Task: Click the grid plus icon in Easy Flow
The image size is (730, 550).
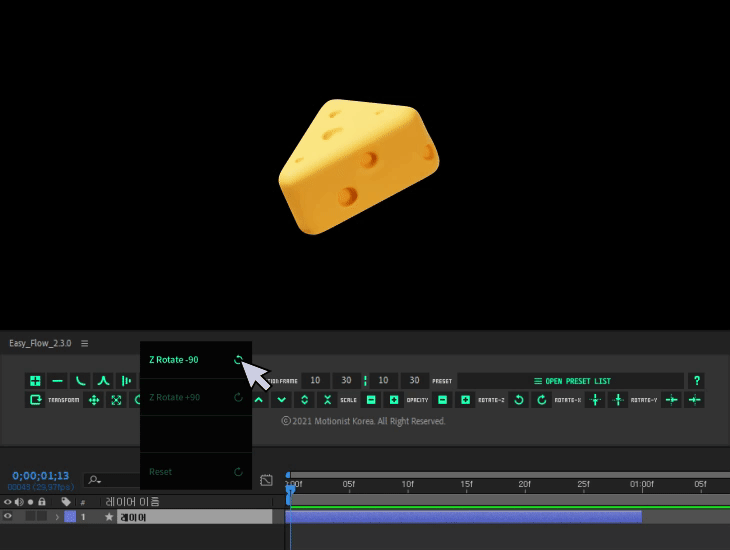Action: [x=35, y=381]
